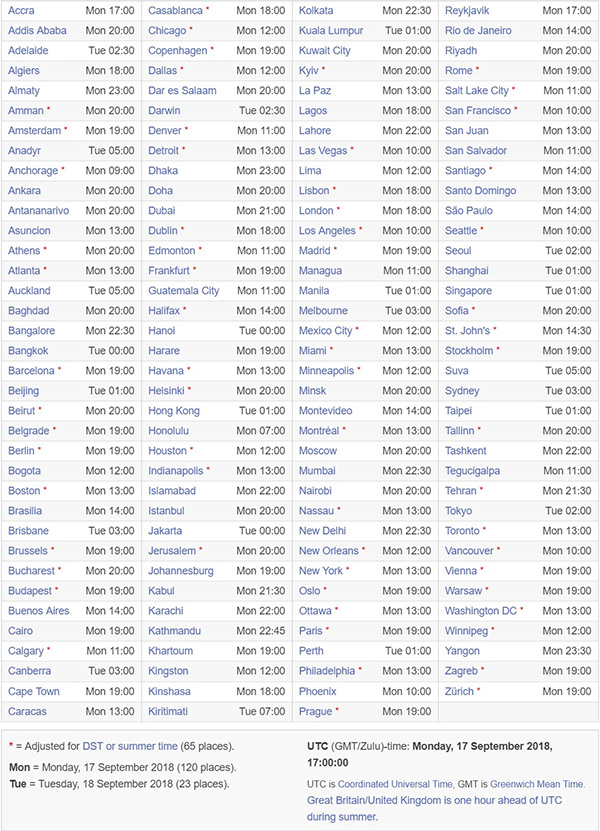600x831 pixels.
Task: Click the Antananarivo link
Action: point(38,211)
